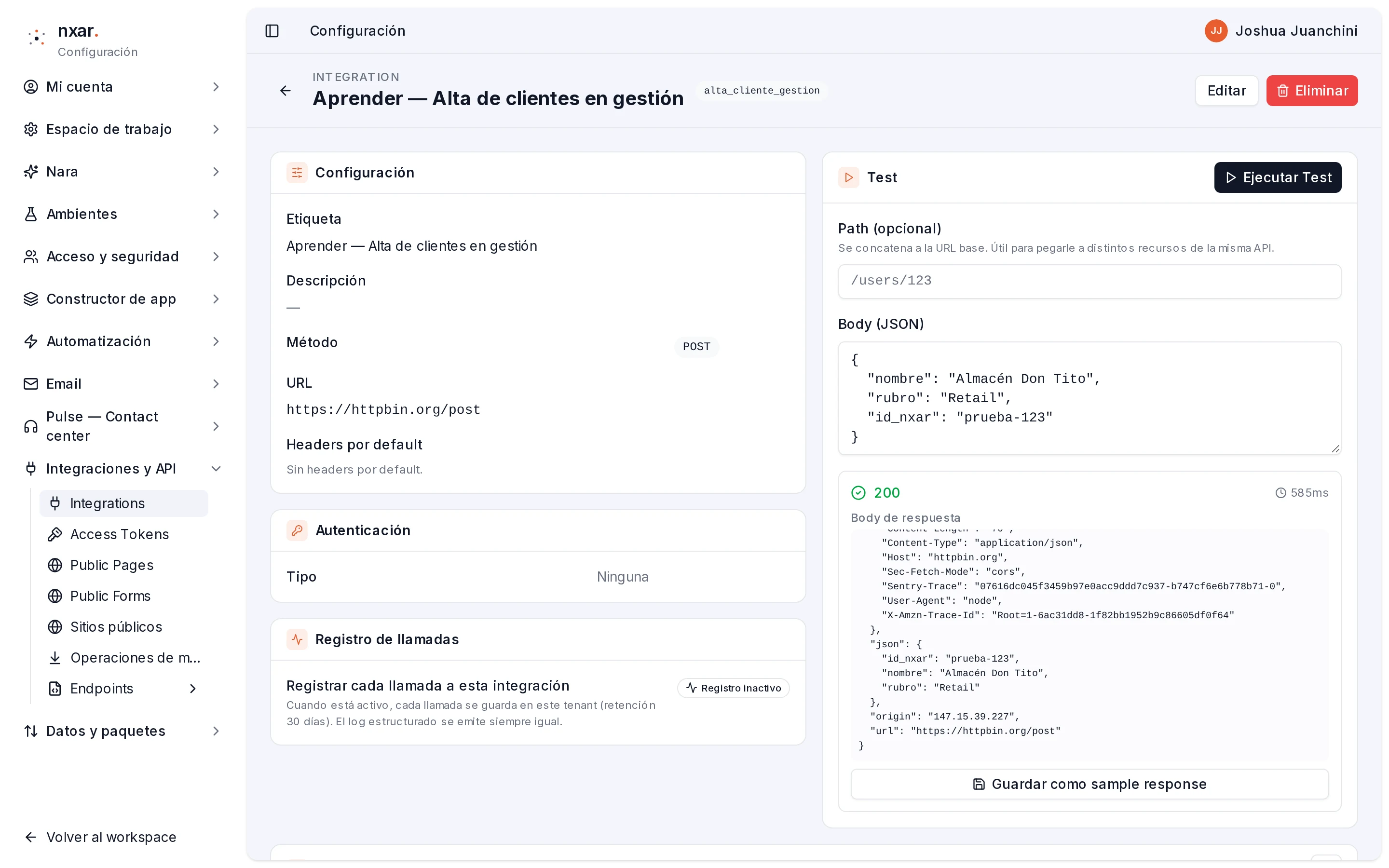Expand Mi cuenta section
This screenshot has height=868, width=1389.
[x=123, y=87]
